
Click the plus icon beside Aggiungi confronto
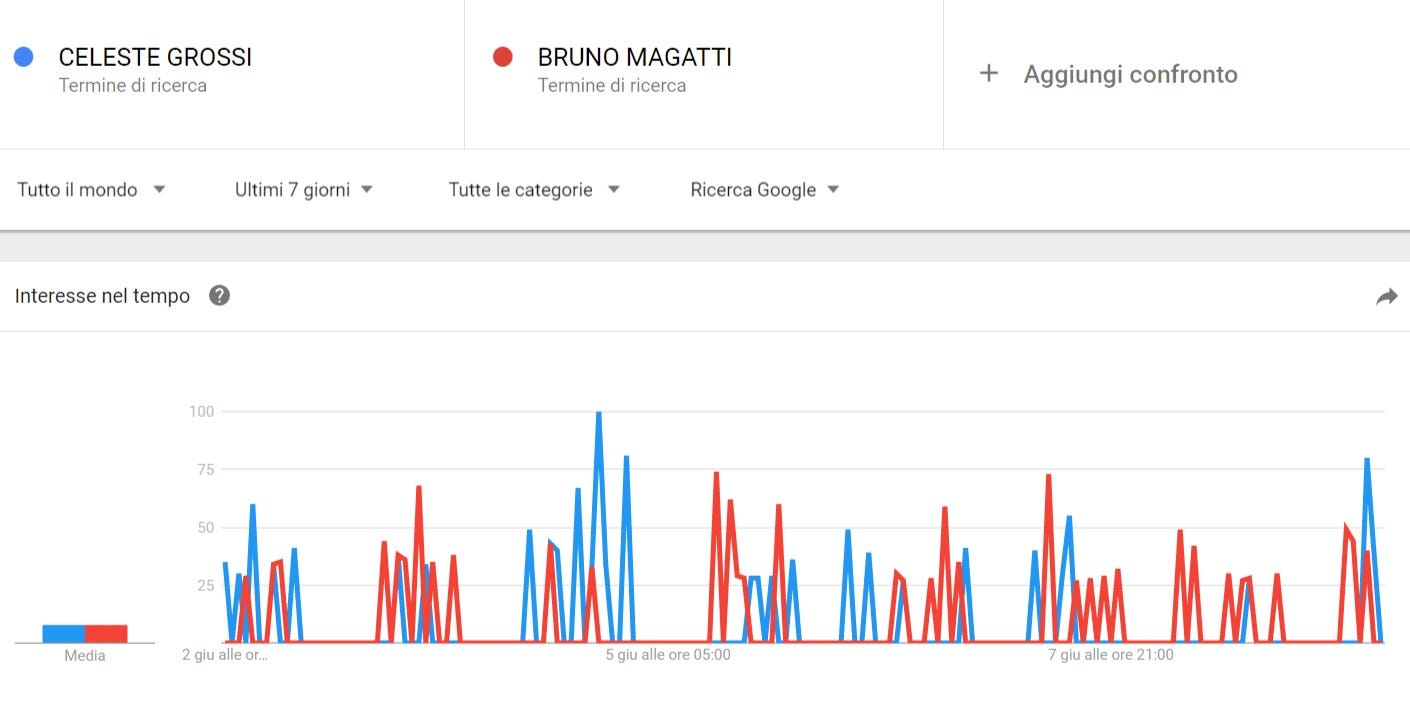tap(988, 73)
